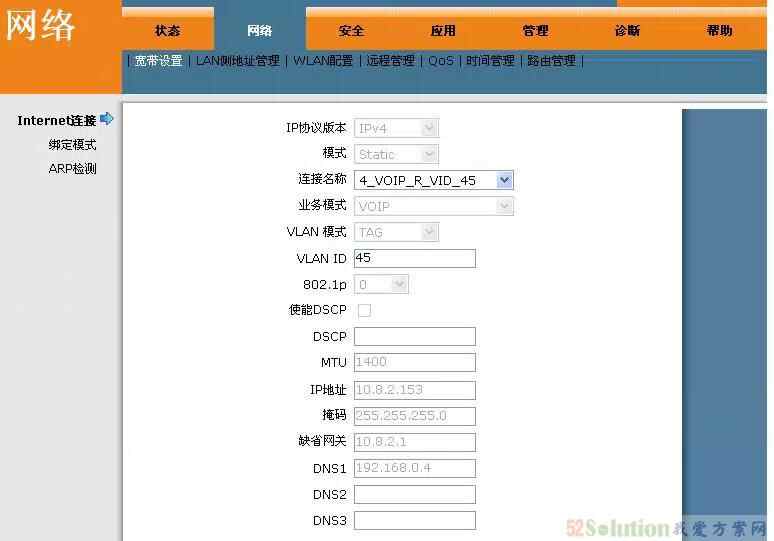Switch to the 状态 tab
This screenshot has width=774, height=541.
pyautogui.click(x=168, y=31)
